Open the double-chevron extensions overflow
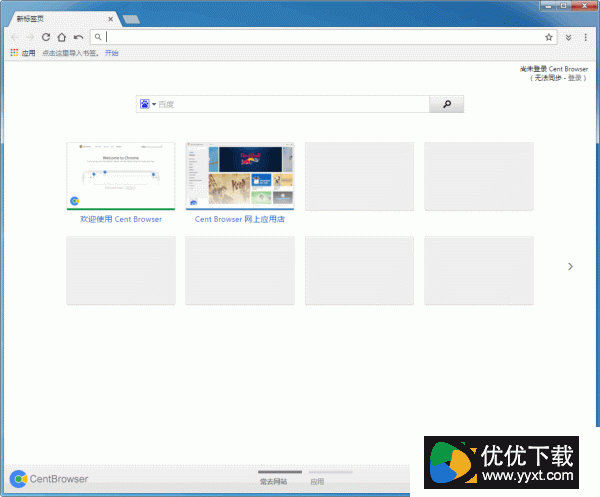This screenshot has height=497, width=600. pos(569,37)
